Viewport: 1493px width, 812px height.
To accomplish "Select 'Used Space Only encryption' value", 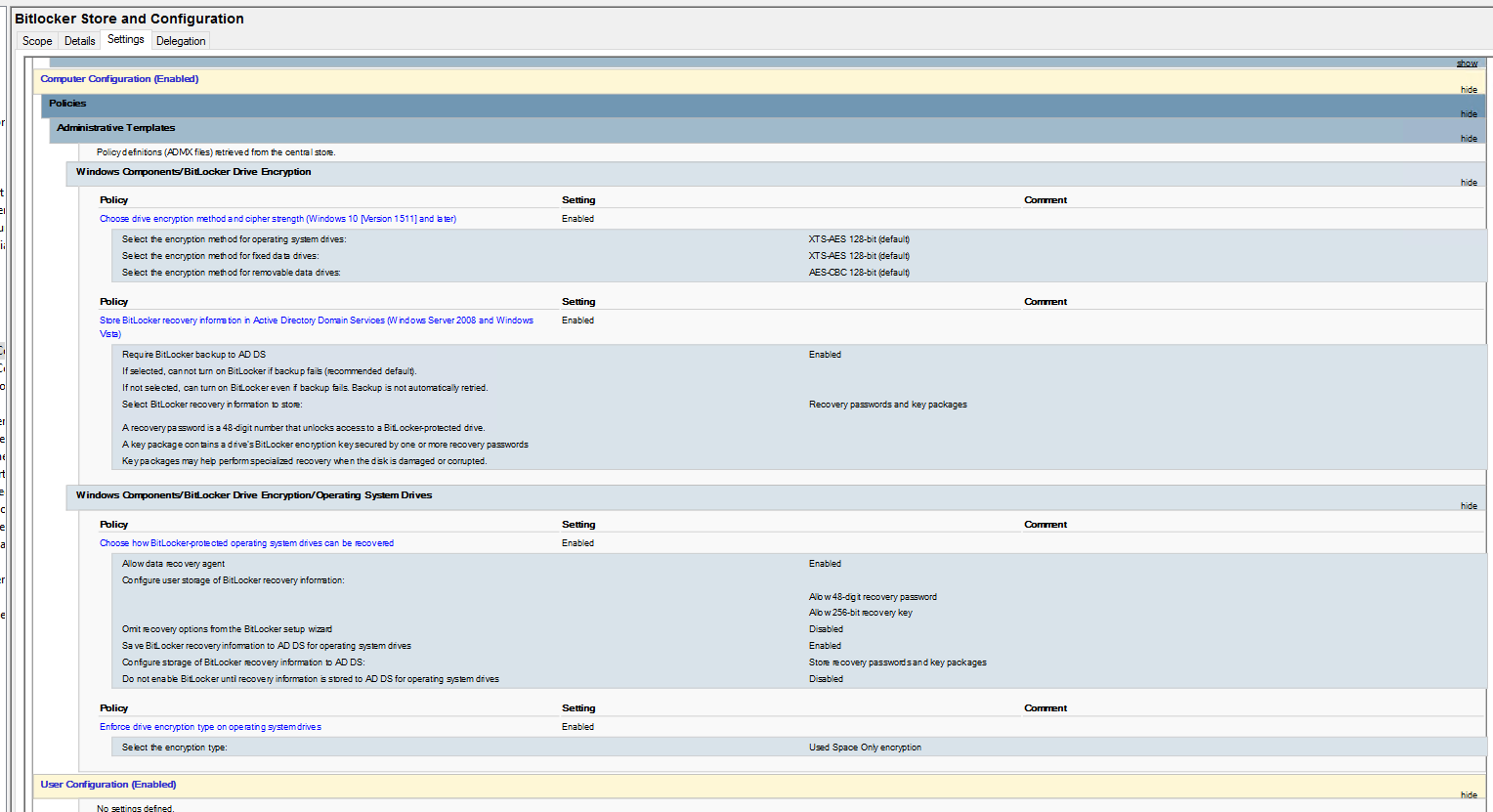I will coord(865,748).
